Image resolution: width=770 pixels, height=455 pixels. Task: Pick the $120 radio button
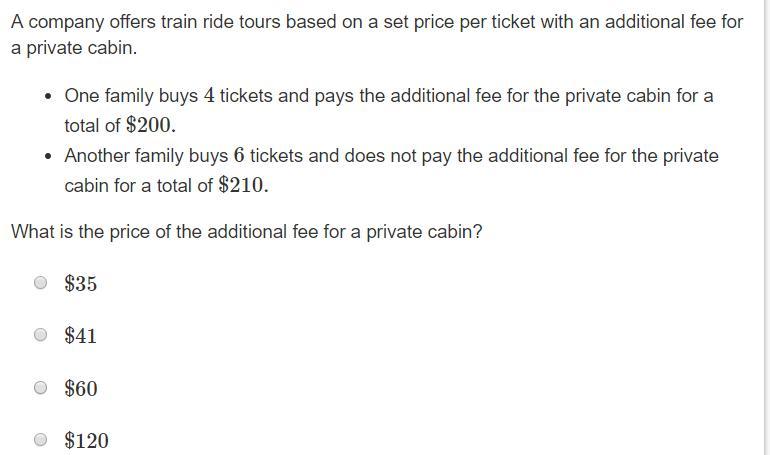41,439
